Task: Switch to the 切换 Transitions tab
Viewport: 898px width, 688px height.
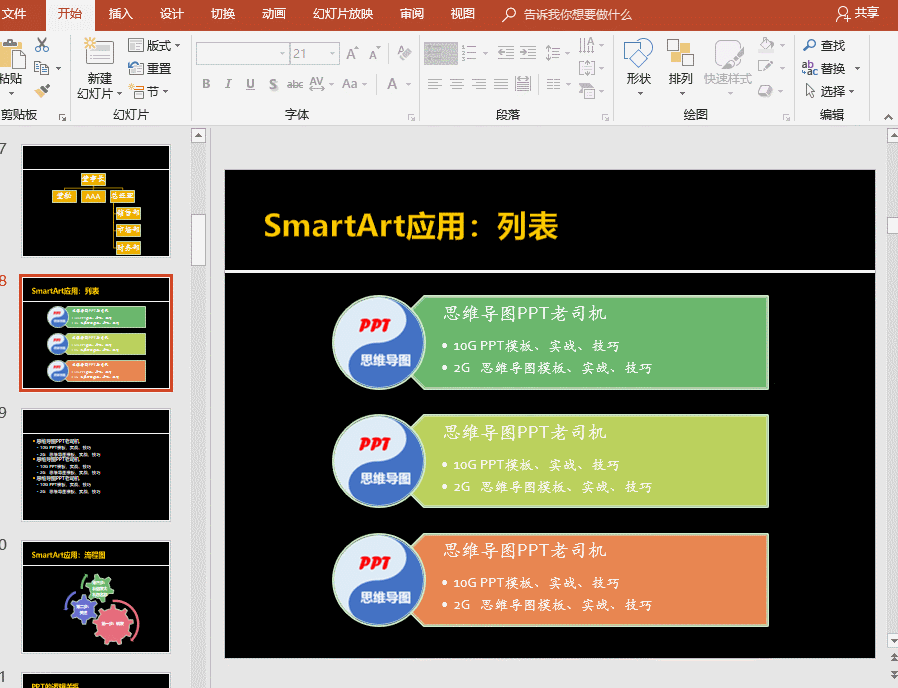Action: [x=223, y=14]
